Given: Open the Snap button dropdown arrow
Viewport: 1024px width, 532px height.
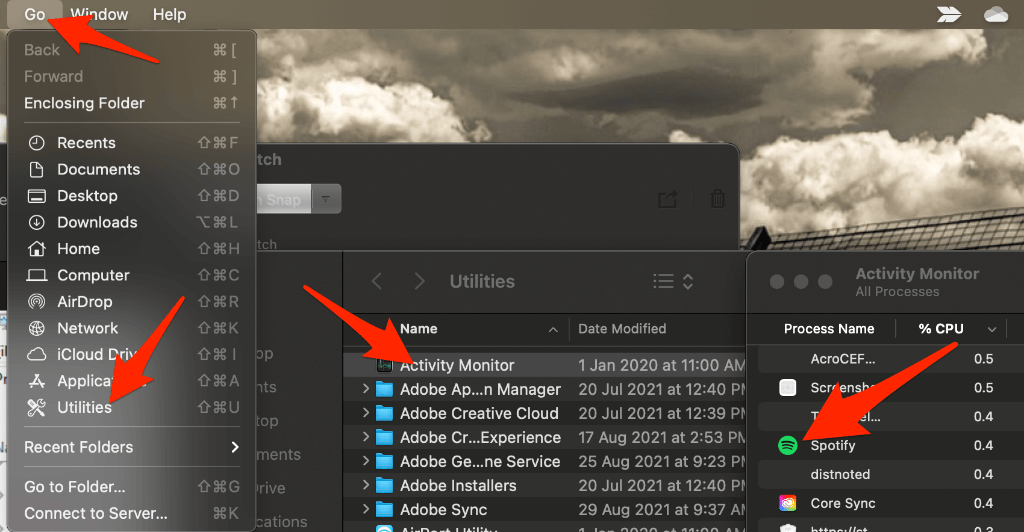Looking at the screenshot, I should pyautogui.click(x=325, y=199).
